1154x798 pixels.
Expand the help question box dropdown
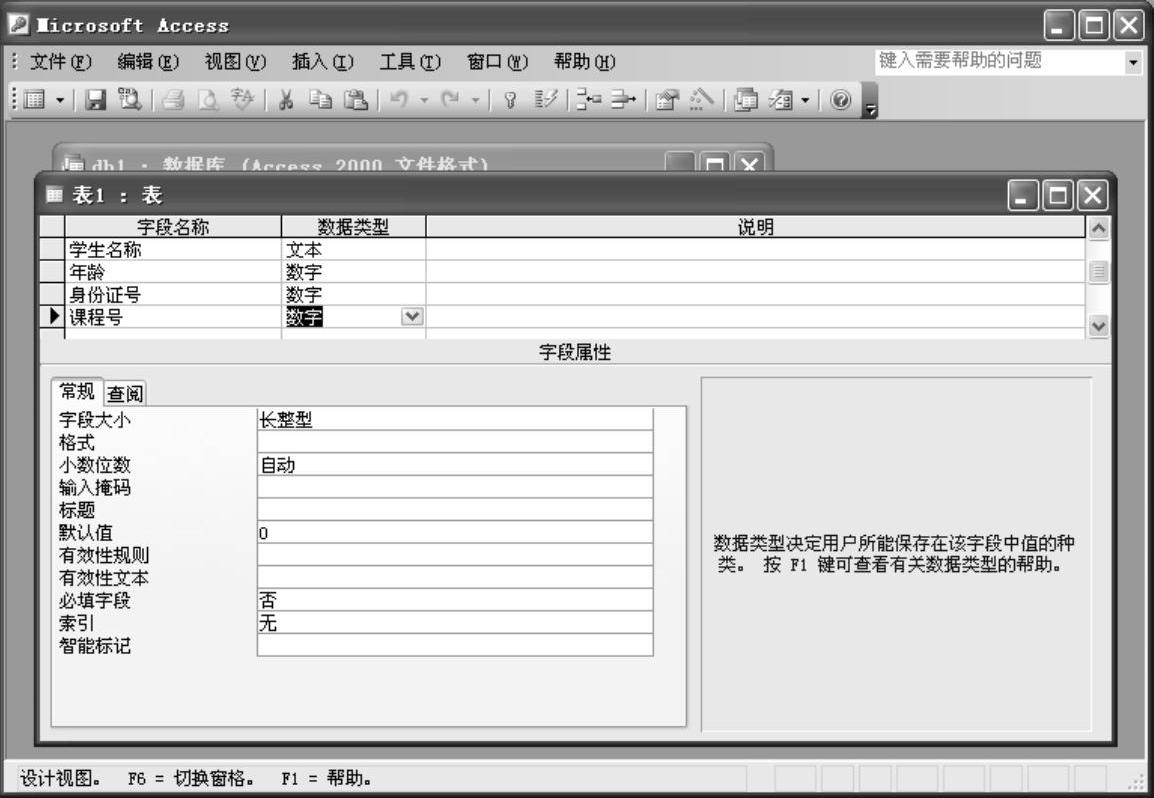click(1133, 62)
